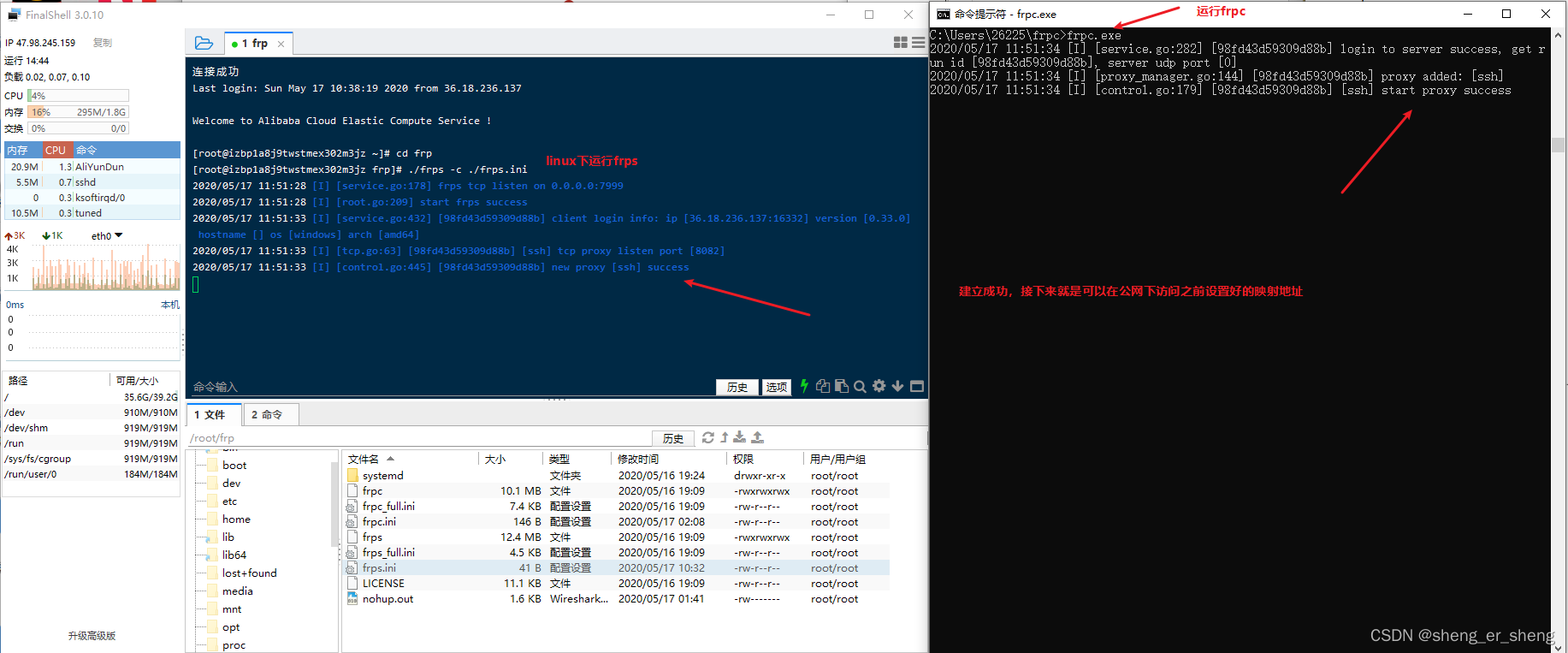Image resolution: width=1568 pixels, height=653 pixels.
Task: Click the /dev/shm disk path row
Action: coord(92,428)
